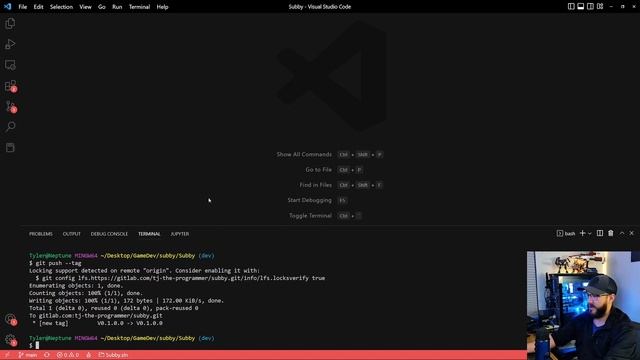Close the terminal panel

(631, 233)
